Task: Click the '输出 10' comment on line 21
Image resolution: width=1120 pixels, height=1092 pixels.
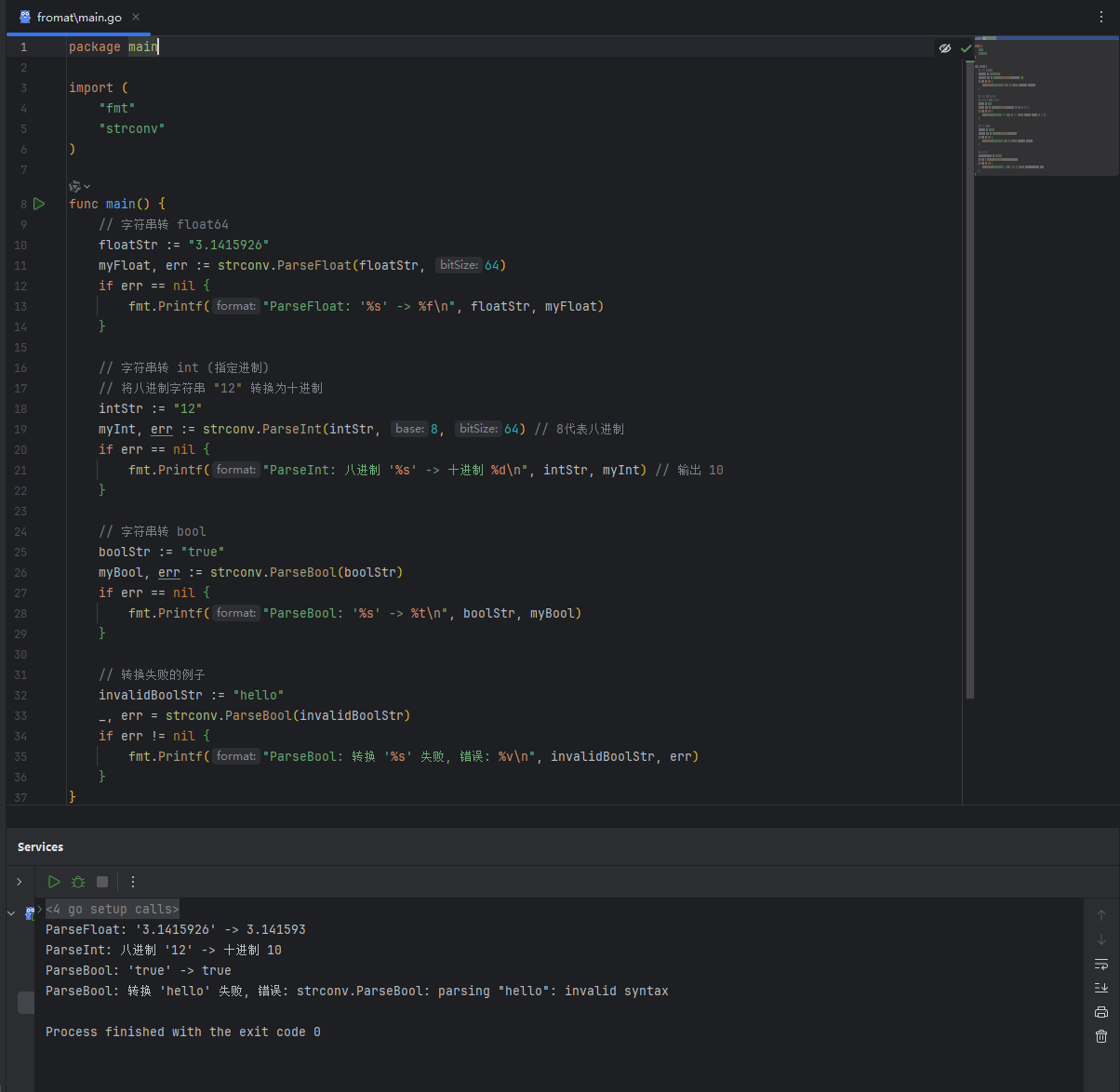Action: 689,470
